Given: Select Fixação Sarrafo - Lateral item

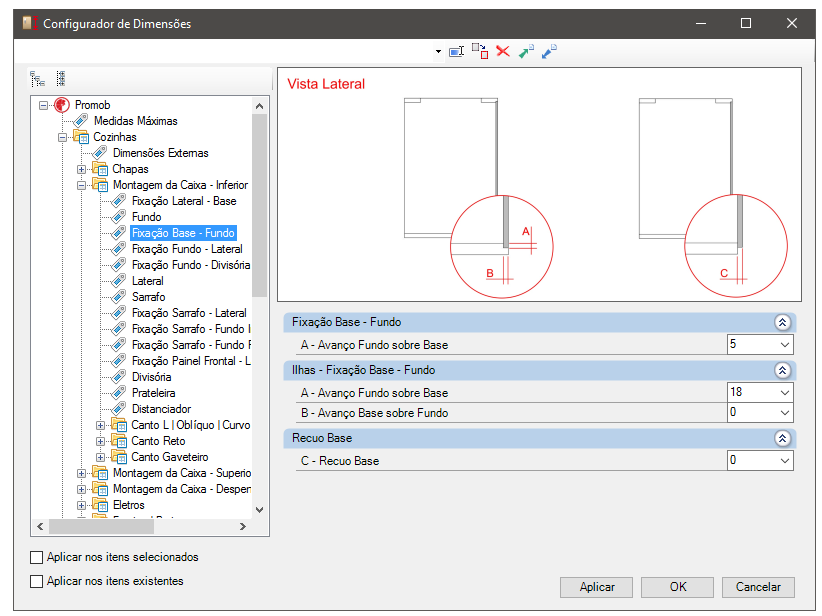Looking at the screenshot, I should pyautogui.click(x=189, y=313).
